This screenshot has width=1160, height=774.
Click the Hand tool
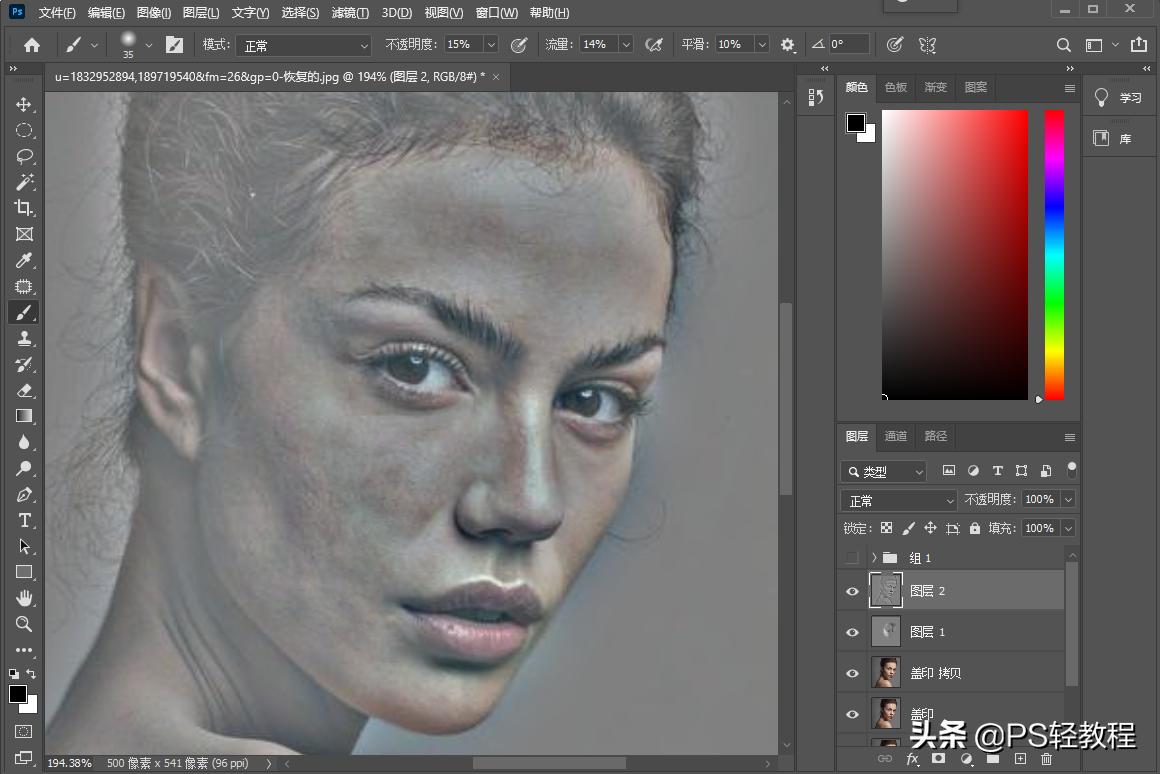point(24,598)
